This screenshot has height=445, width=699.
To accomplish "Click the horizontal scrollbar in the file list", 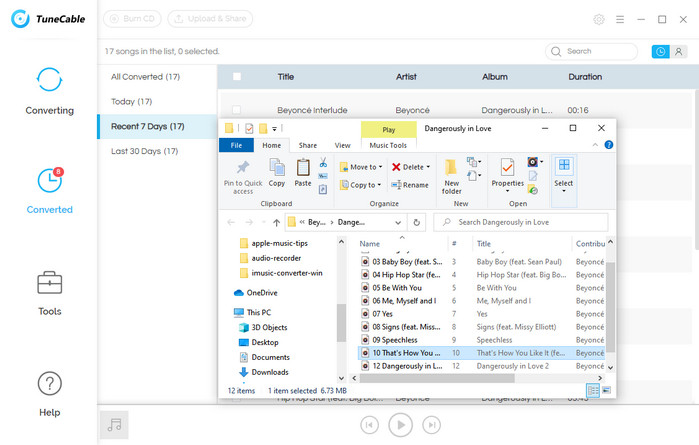I will (437, 378).
